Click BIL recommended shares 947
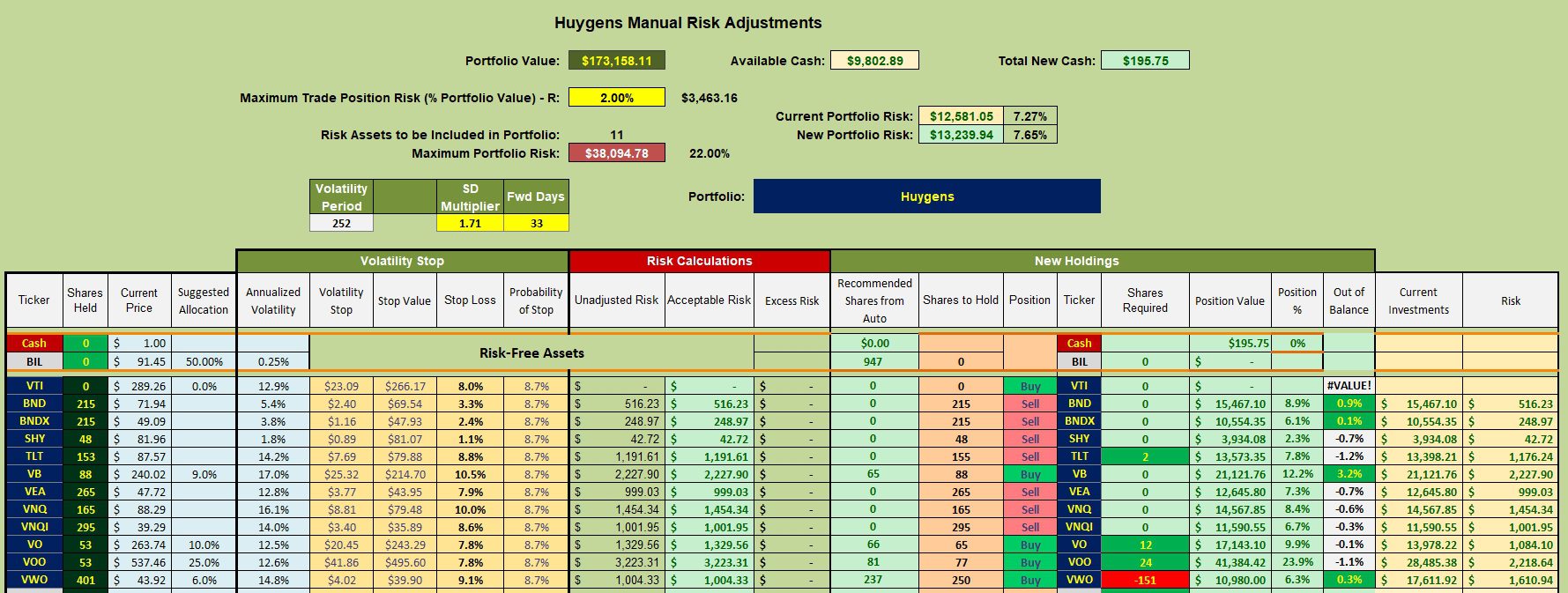This screenshot has width=1568, height=593. (873, 361)
